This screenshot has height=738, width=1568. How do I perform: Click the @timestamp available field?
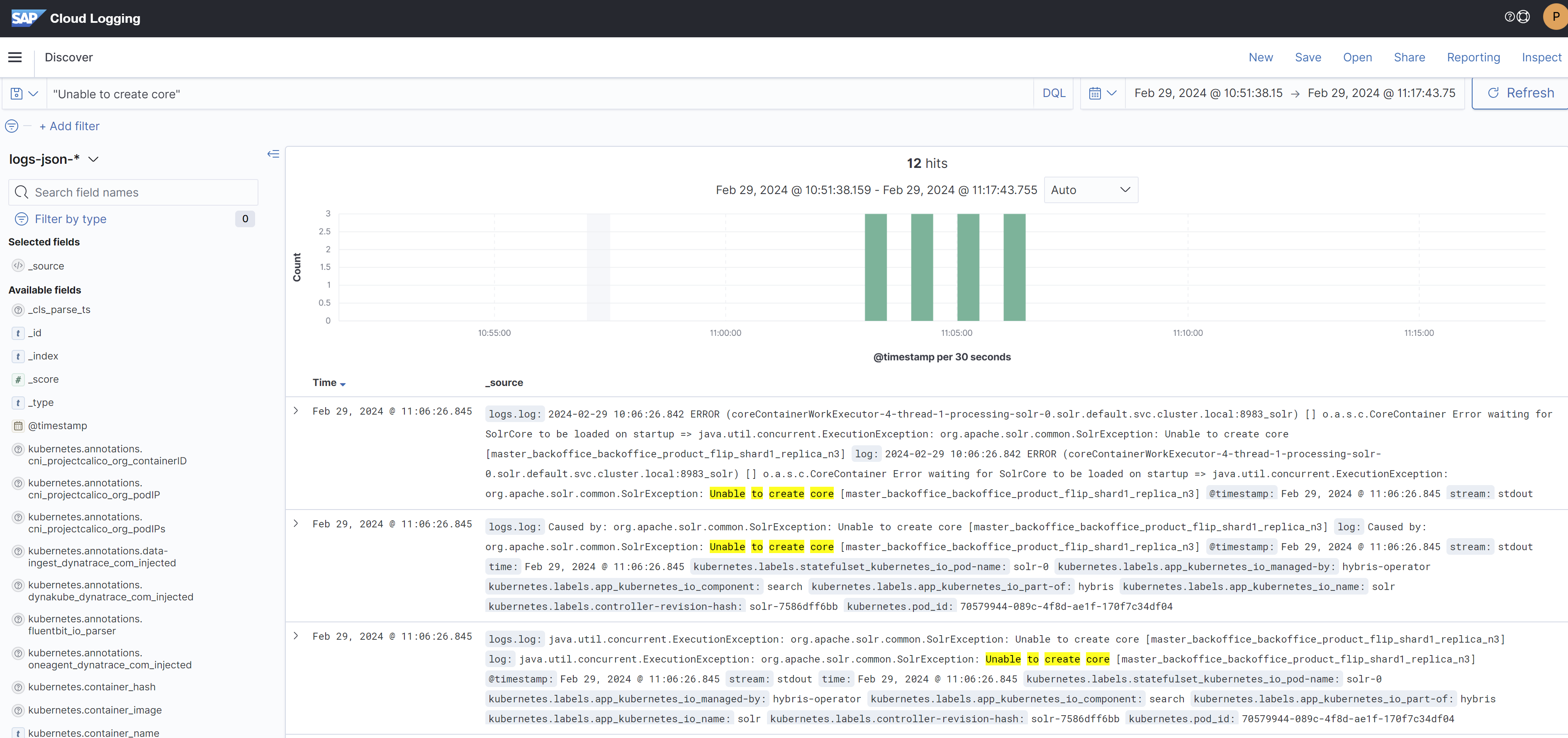(x=57, y=426)
